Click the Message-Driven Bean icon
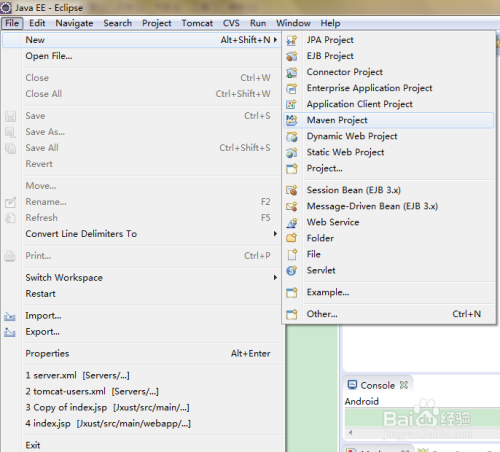Viewport: 500px width, 452px height. [x=292, y=206]
